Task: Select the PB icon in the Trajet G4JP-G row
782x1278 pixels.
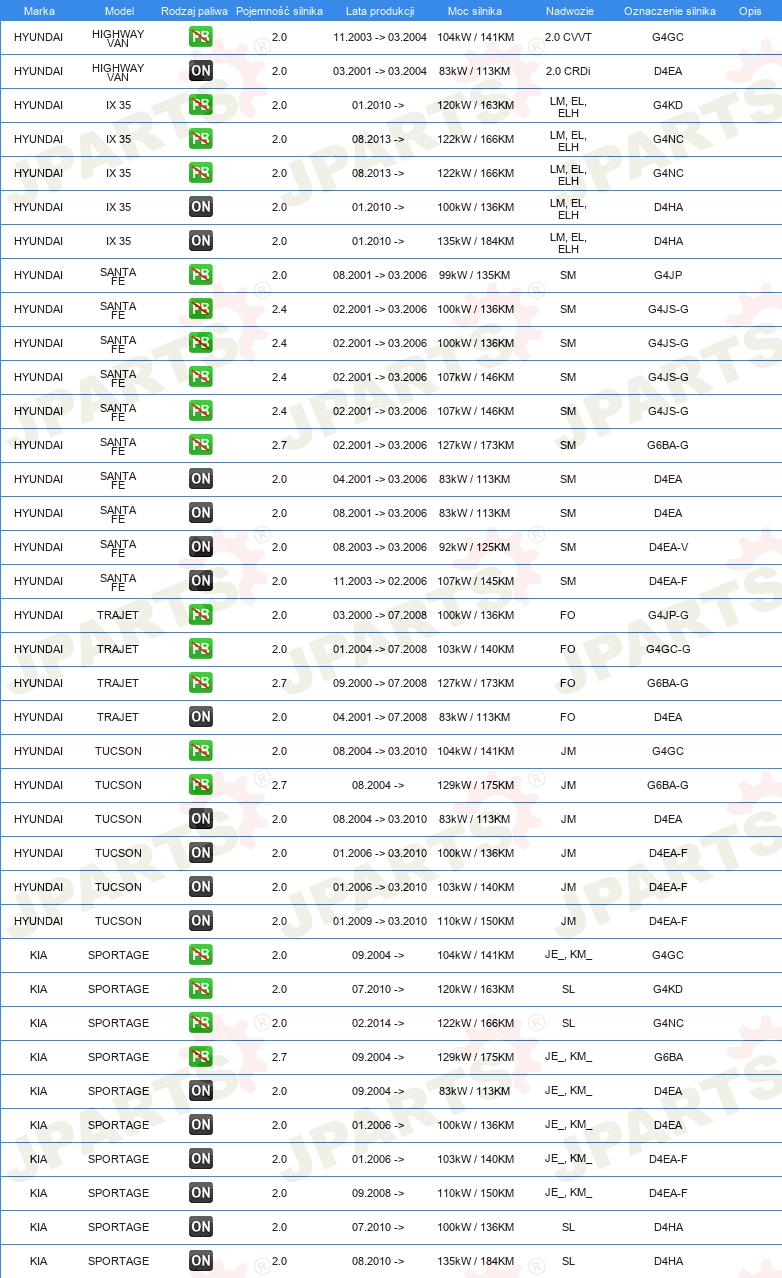Action: tap(201, 615)
